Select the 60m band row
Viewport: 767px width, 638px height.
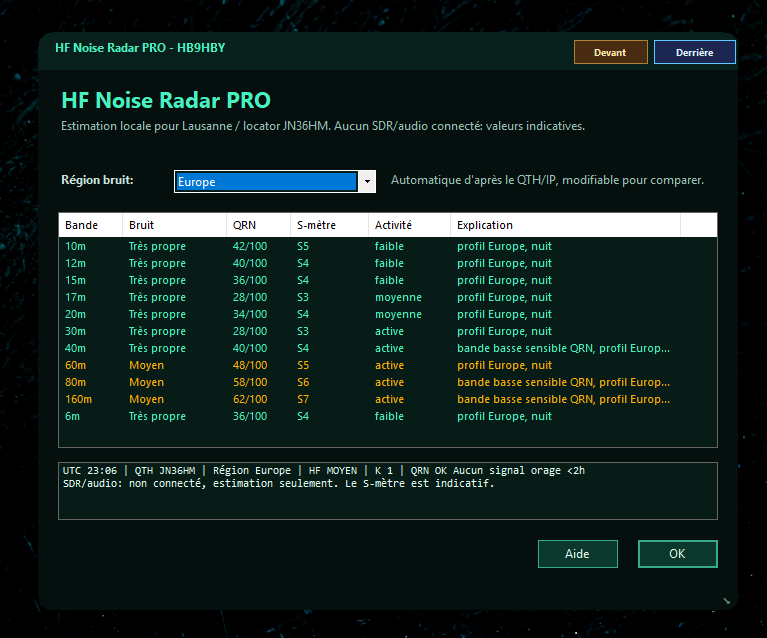pos(388,365)
